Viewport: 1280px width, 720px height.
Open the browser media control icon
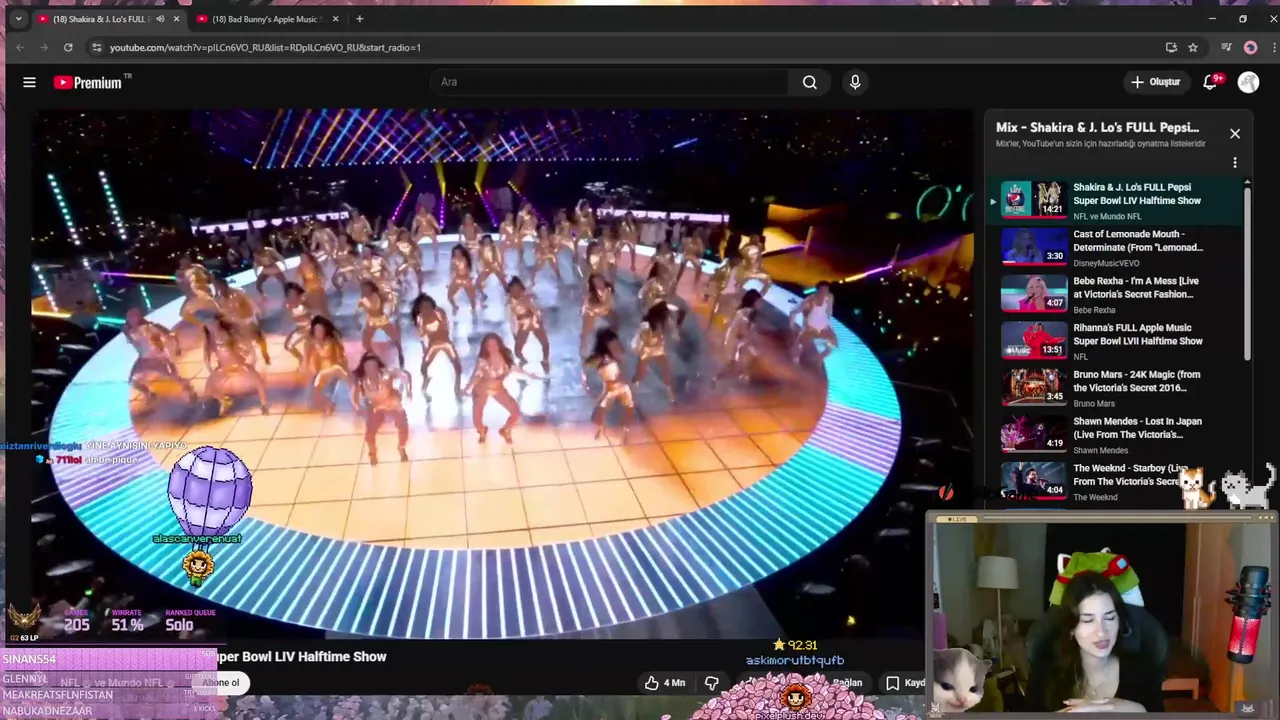[x=1226, y=47]
